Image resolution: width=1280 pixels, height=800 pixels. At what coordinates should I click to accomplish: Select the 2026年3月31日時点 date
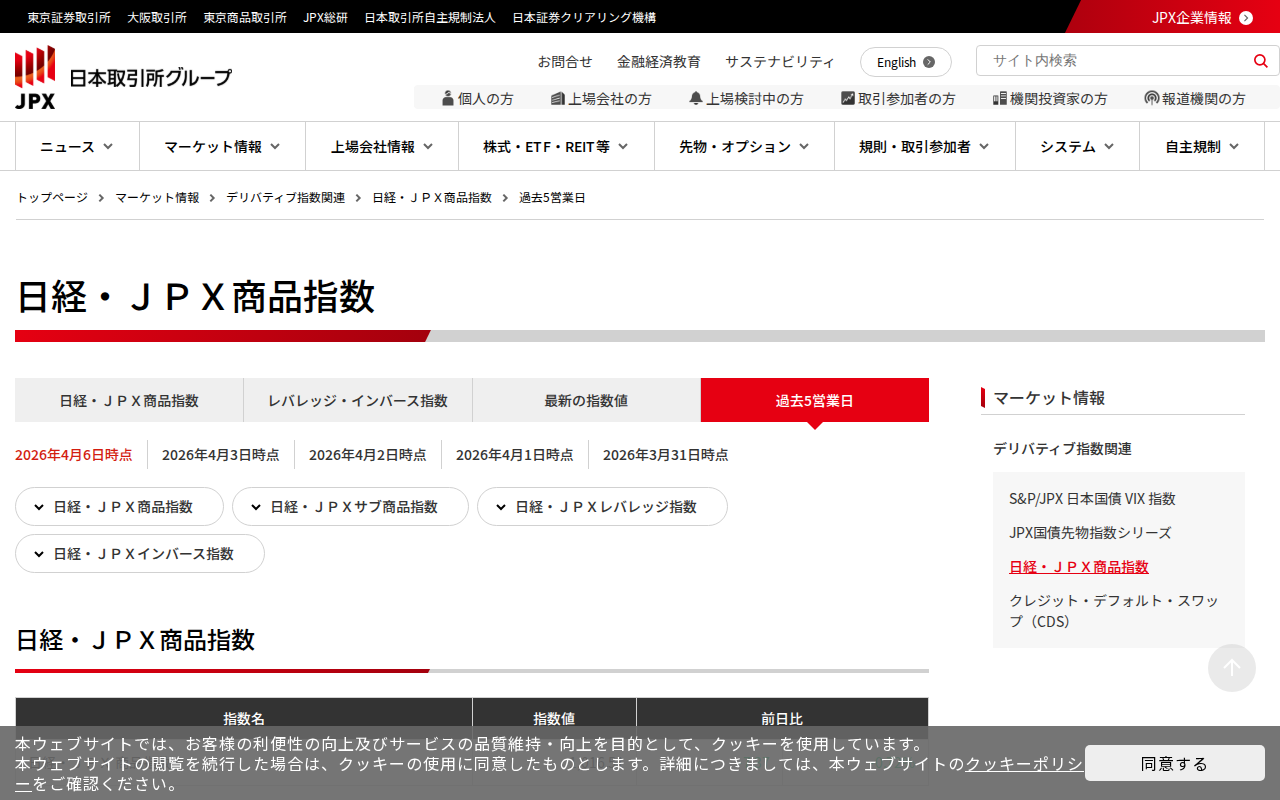click(666, 455)
